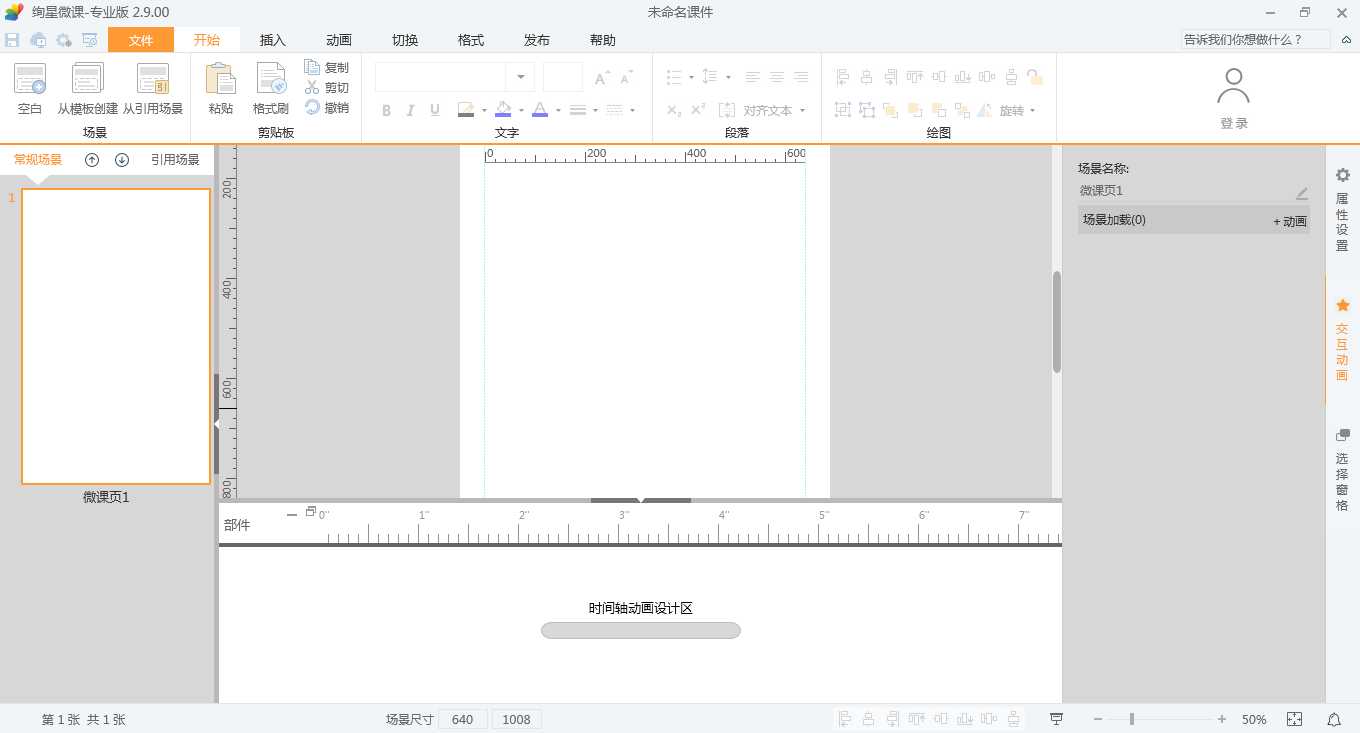Click the gear settings quick access icon
The height and width of the screenshot is (733, 1360).
tap(64, 40)
